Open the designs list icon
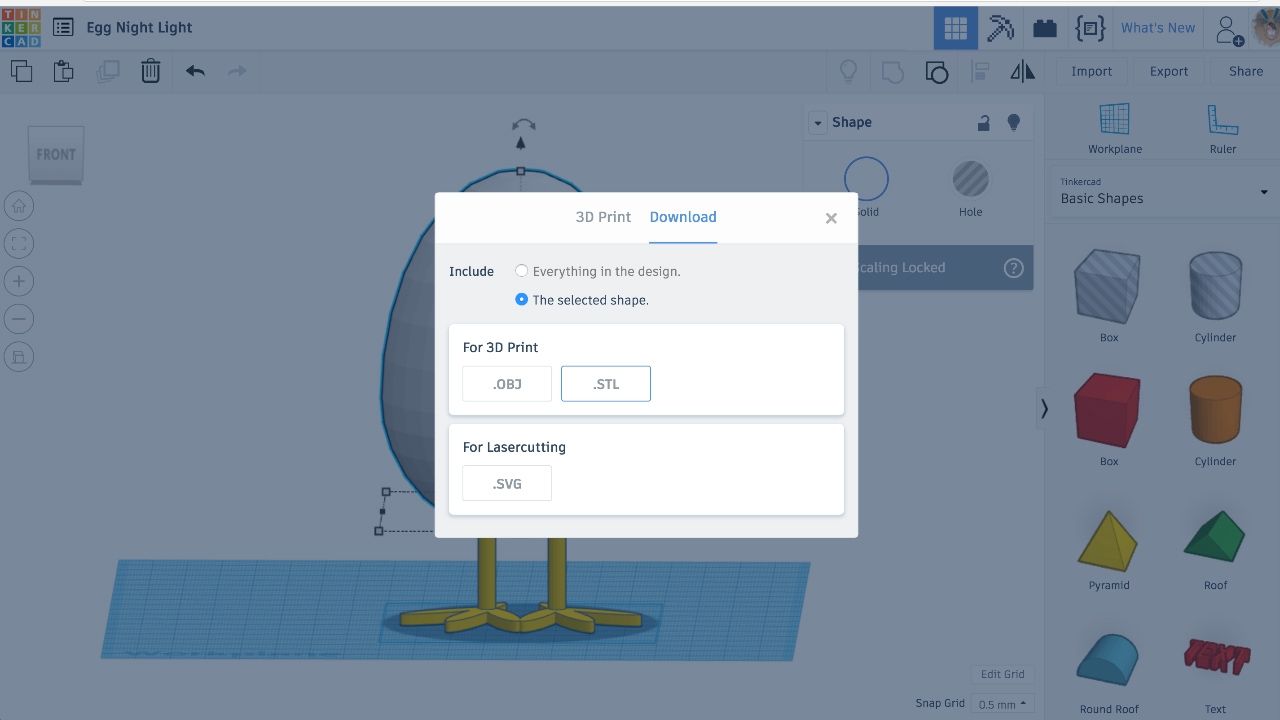 63,27
